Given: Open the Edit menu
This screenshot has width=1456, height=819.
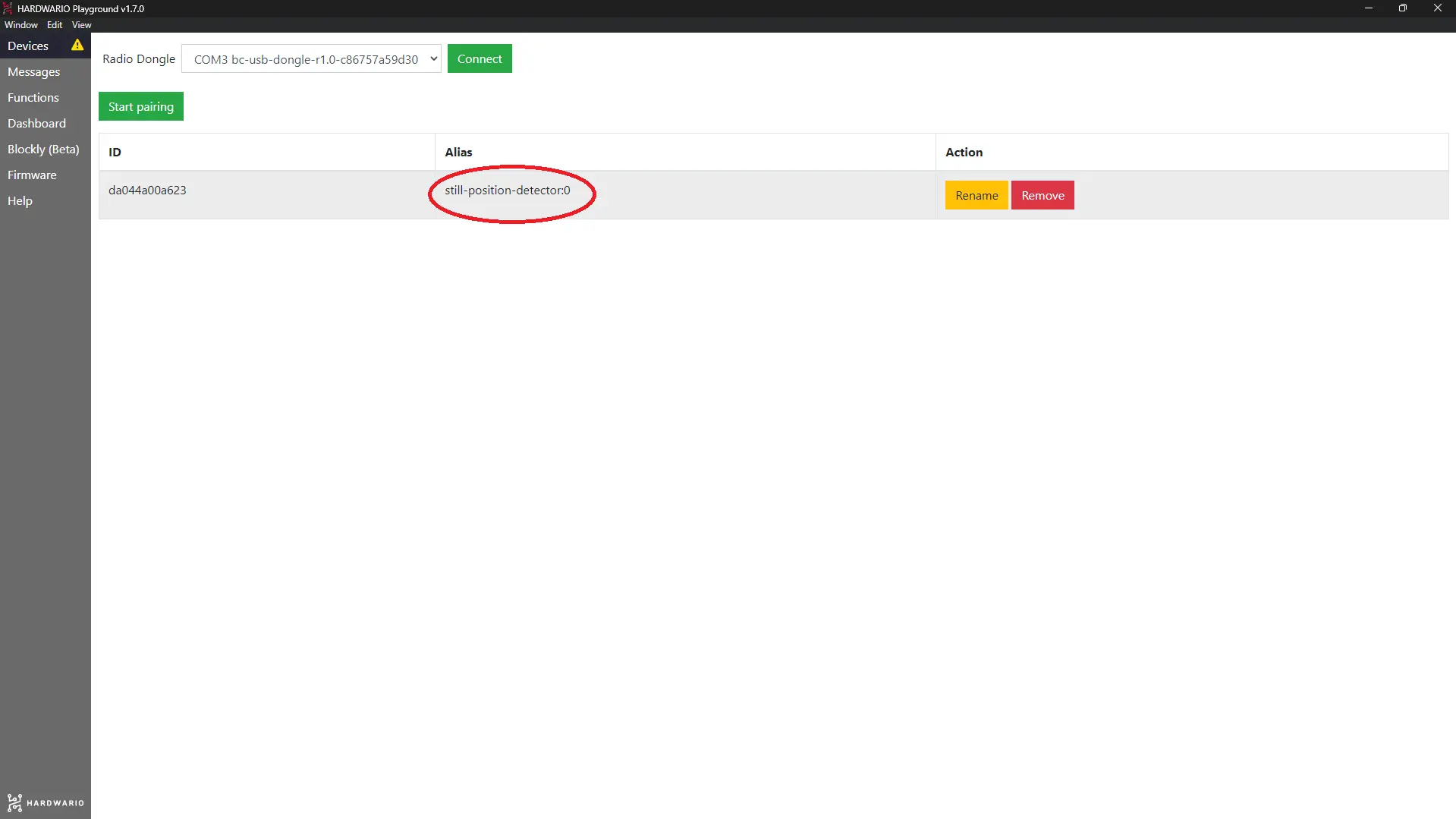Looking at the screenshot, I should tap(55, 25).
